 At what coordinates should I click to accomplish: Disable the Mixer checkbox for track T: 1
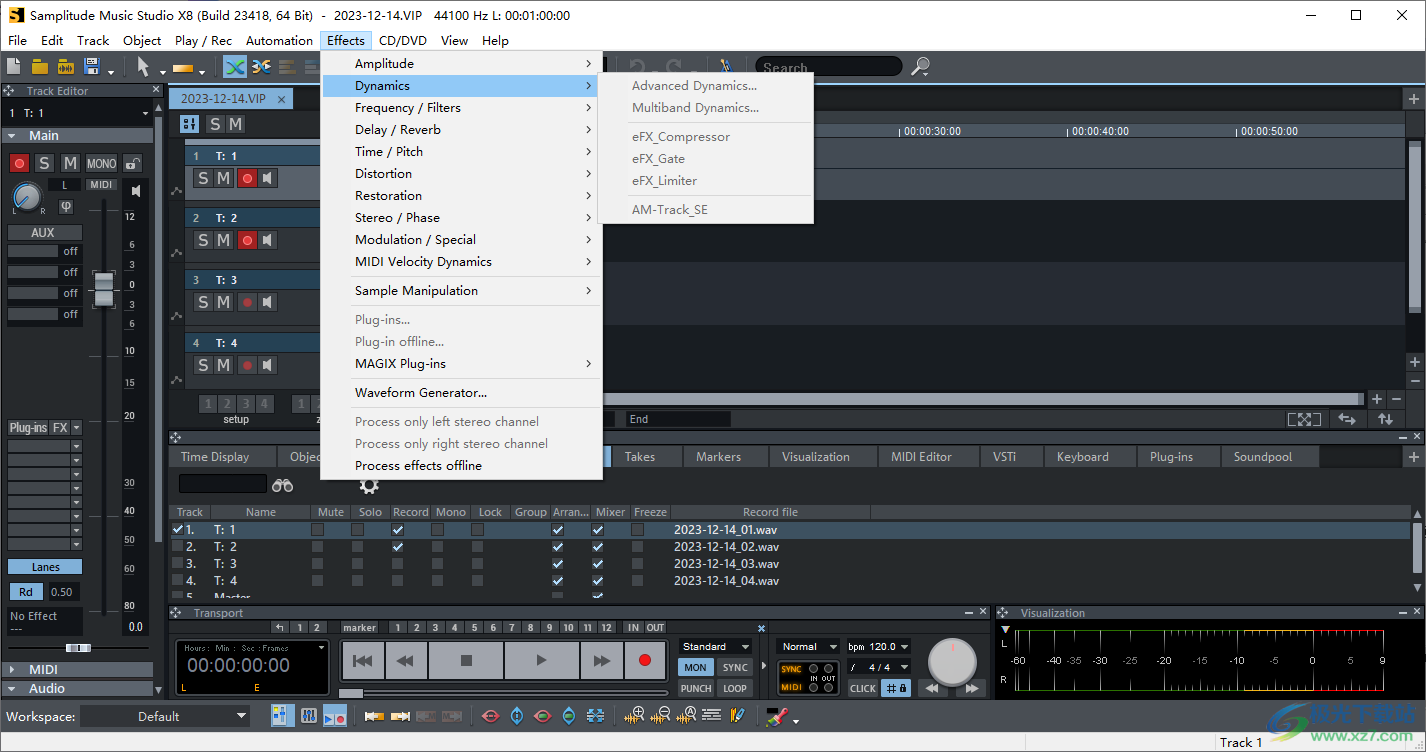(x=597, y=530)
